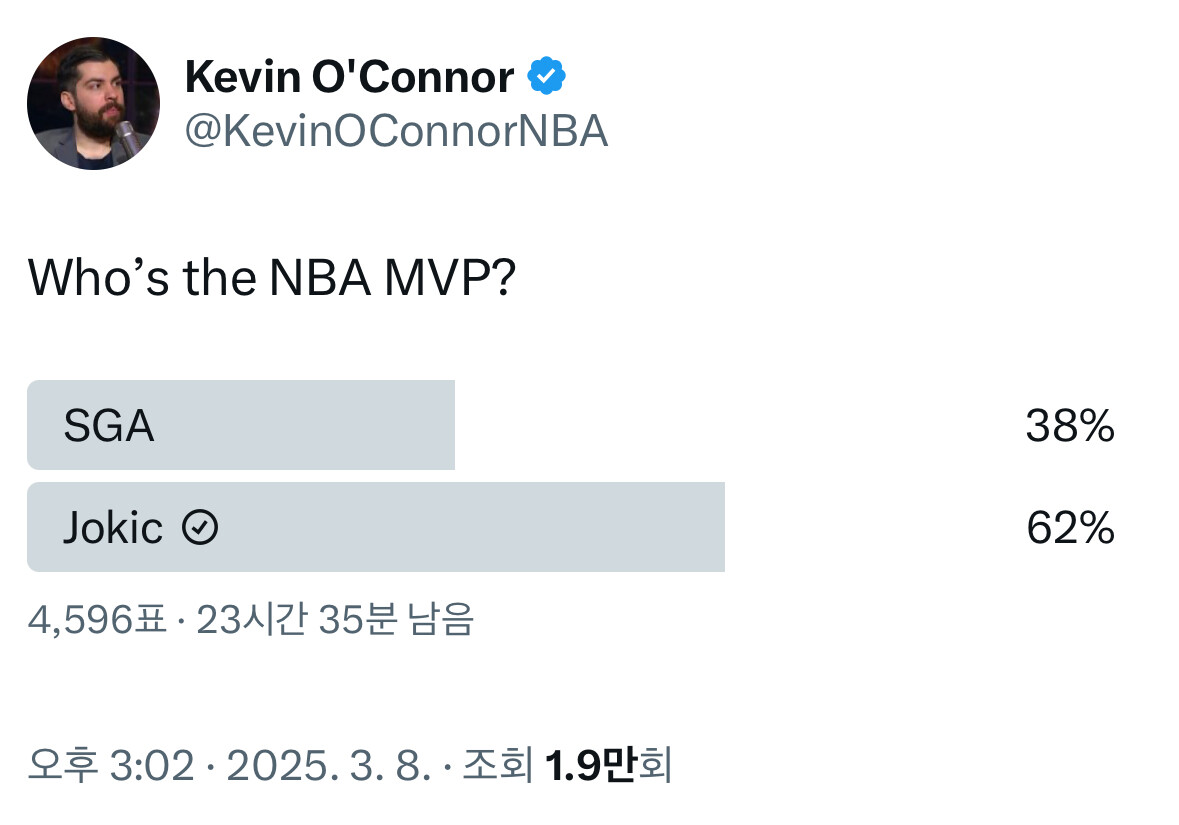
Task: Click the 23시간 35분 남음 remaining time
Action: coord(334,621)
